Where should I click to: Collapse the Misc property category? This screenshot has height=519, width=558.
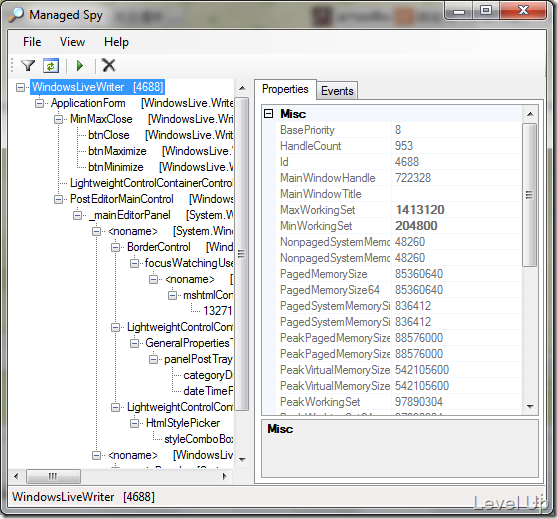click(x=269, y=114)
